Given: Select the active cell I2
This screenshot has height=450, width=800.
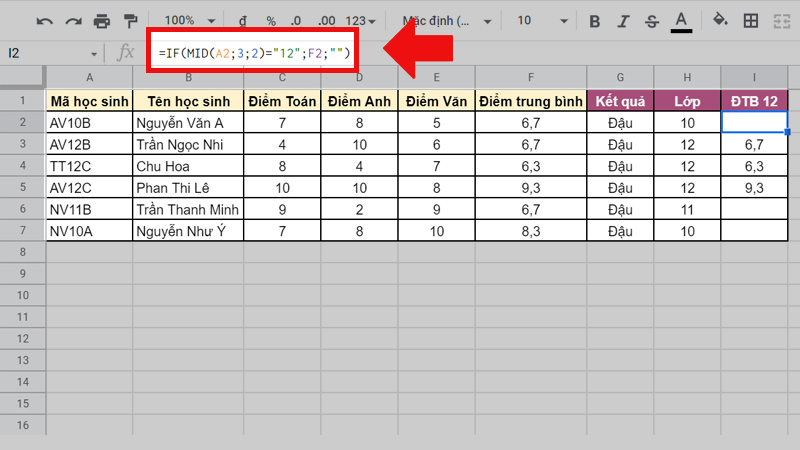Looking at the screenshot, I should click(x=754, y=123).
